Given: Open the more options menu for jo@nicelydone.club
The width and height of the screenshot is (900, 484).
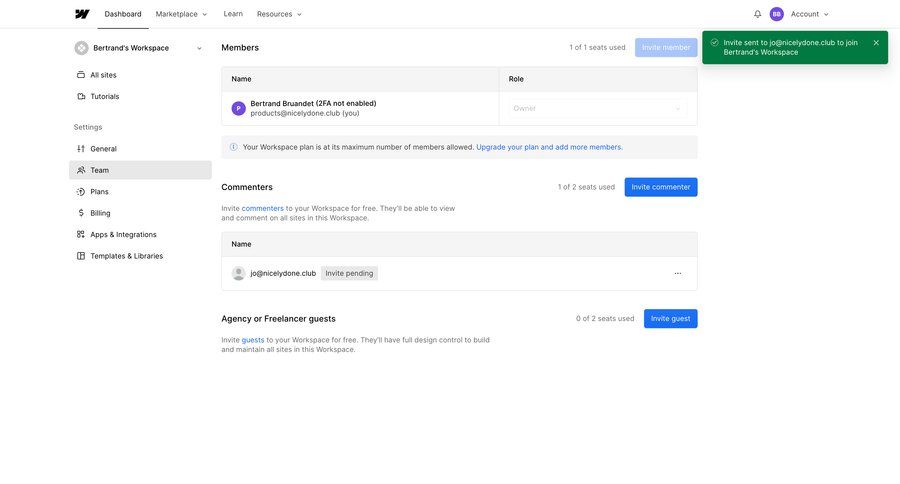Looking at the screenshot, I should pyautogui.click(x=678, y=273).
